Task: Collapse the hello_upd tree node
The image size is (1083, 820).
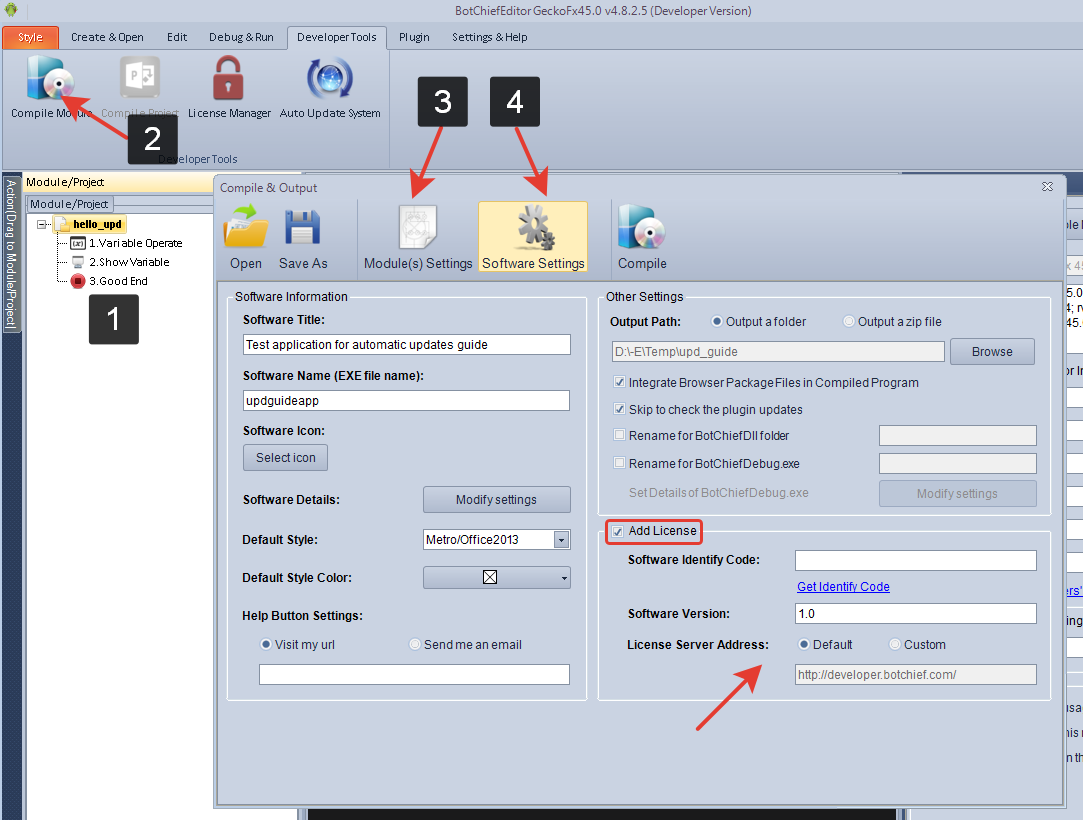Action: click(43, 225)
